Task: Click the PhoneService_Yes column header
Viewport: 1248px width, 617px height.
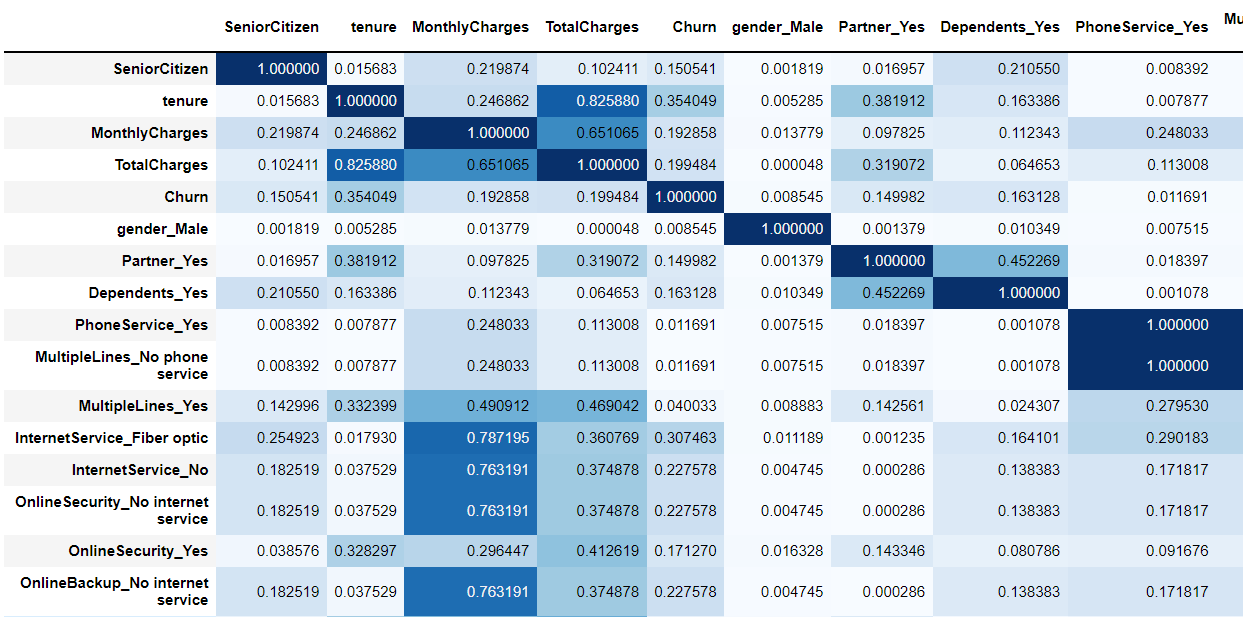Action: 1141,27
